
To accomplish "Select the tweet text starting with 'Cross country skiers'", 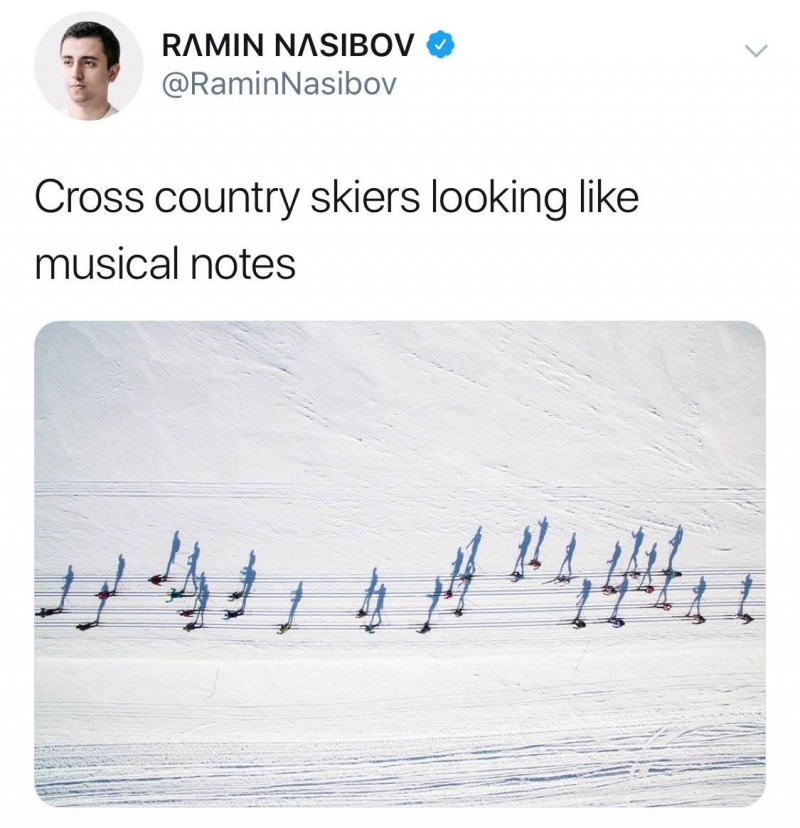I will (x=336, y=230).
